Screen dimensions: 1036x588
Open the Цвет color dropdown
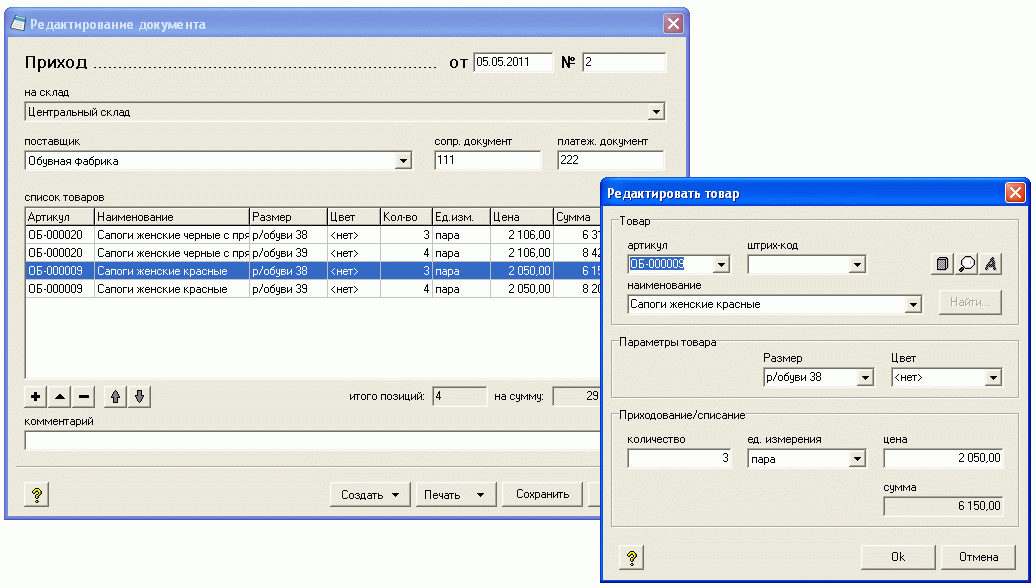993,378
